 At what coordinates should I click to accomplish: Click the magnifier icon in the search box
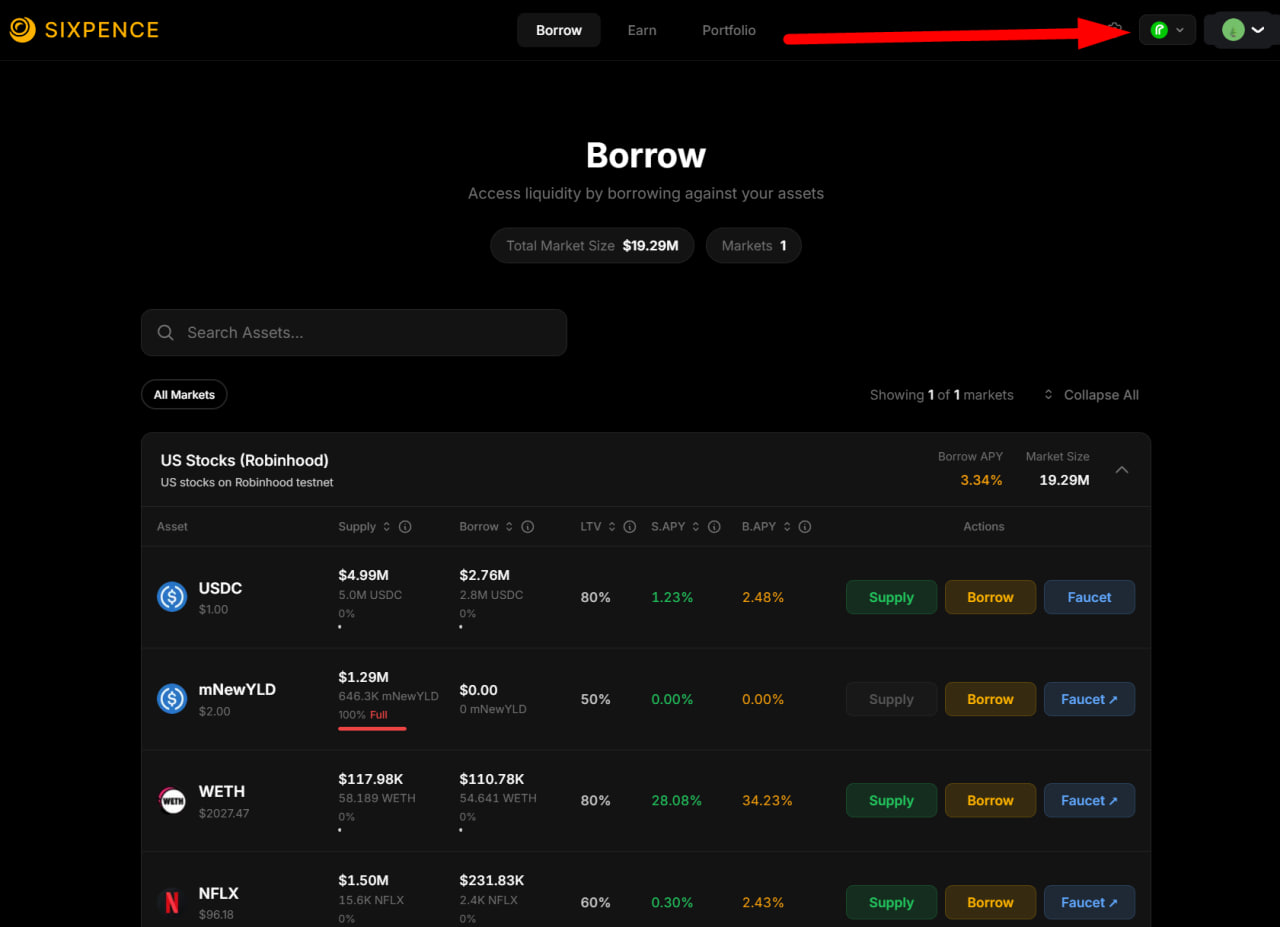point(166,333)
